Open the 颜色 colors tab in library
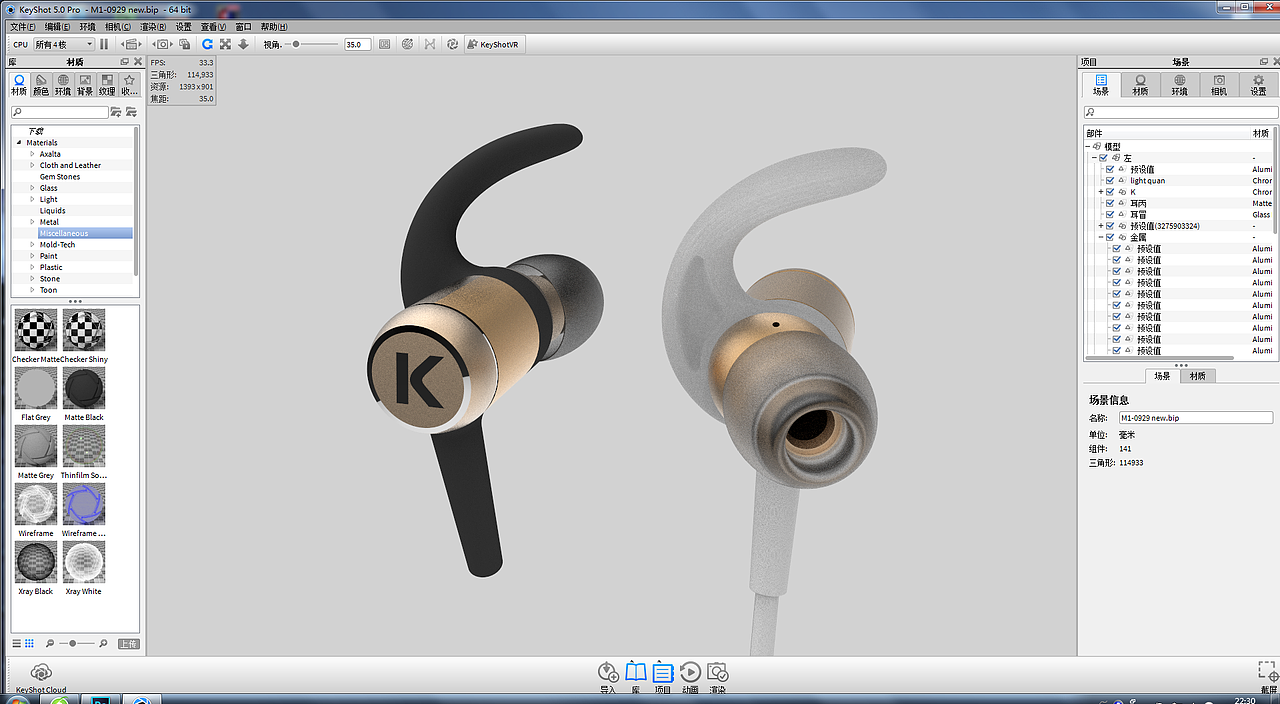The height and width of the screenshot is (704, 1280). (41, 85)
